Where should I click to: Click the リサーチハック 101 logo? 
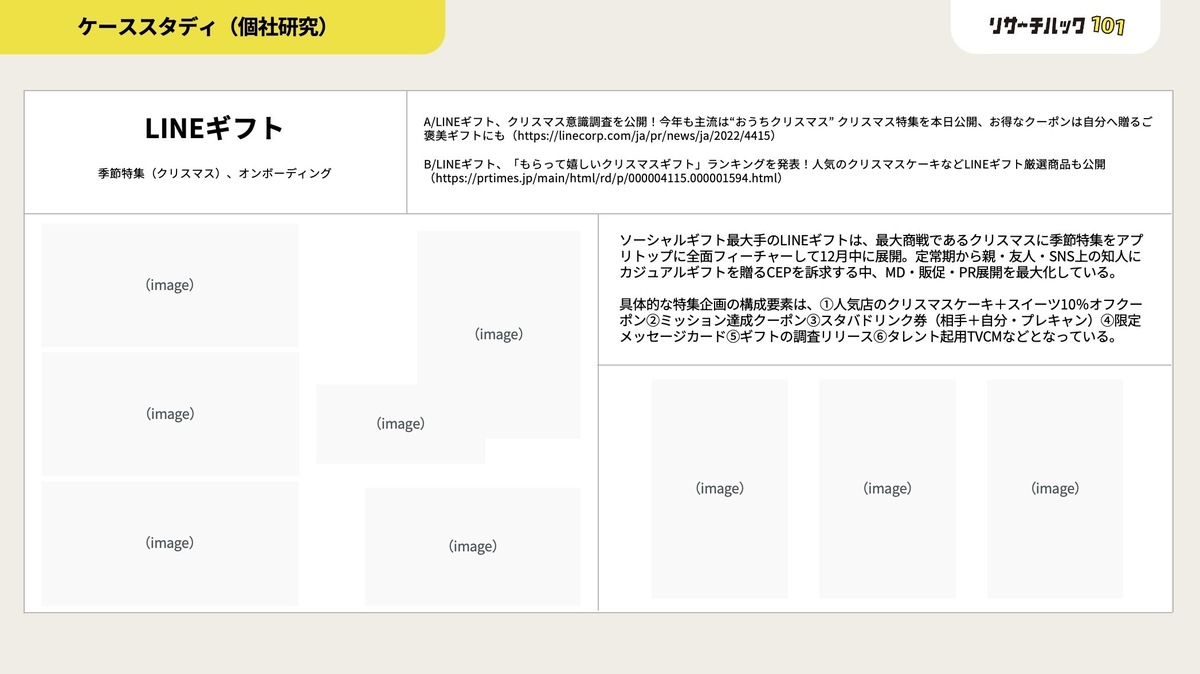[1055, 26]
